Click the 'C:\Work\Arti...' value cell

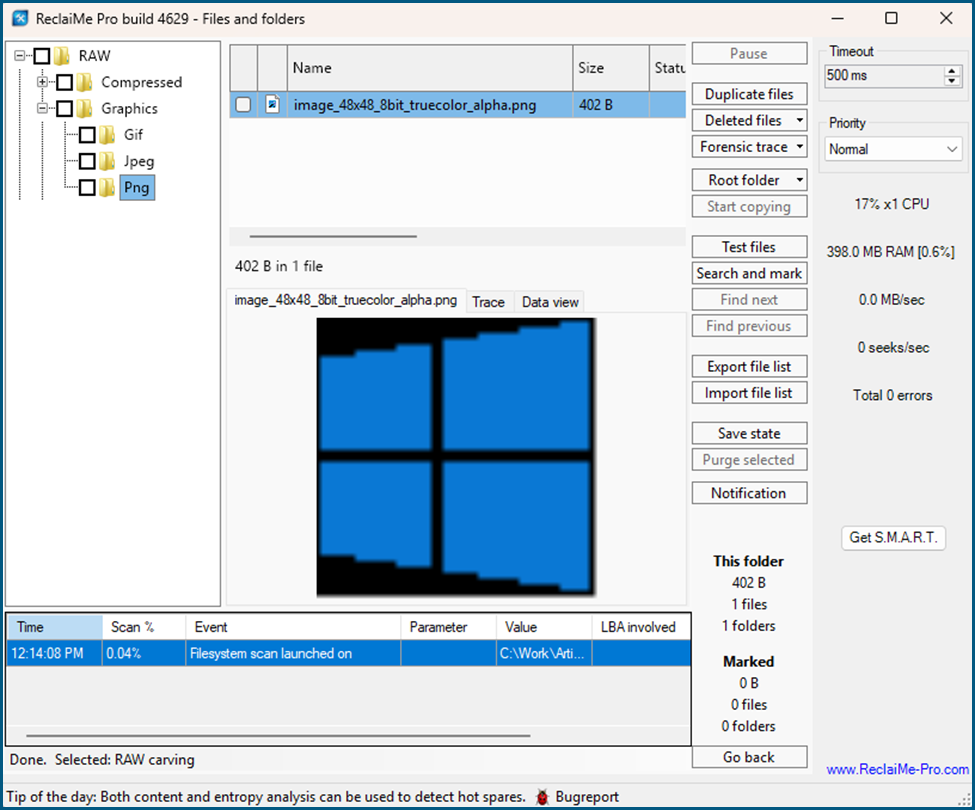coord(543,653)
